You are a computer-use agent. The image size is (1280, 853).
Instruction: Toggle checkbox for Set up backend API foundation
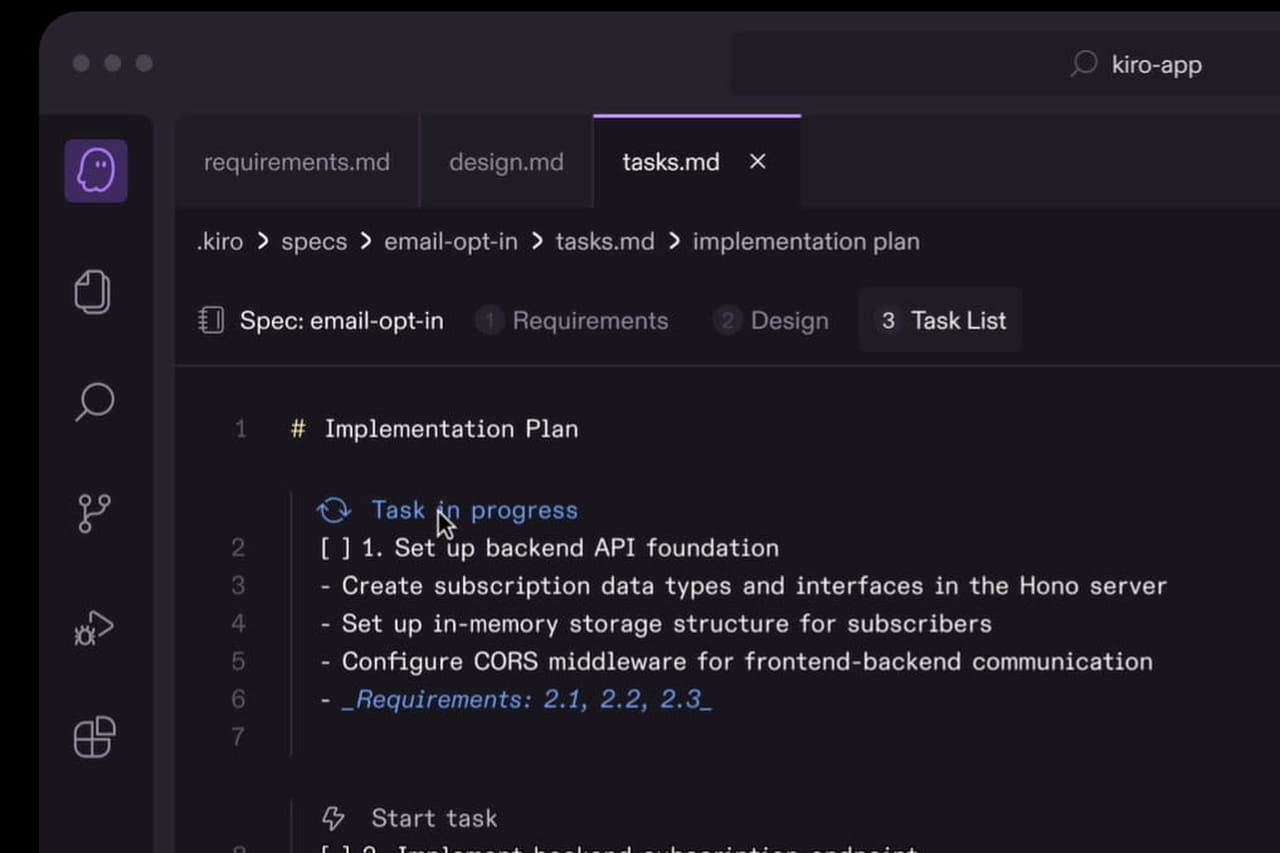[335, 548]
